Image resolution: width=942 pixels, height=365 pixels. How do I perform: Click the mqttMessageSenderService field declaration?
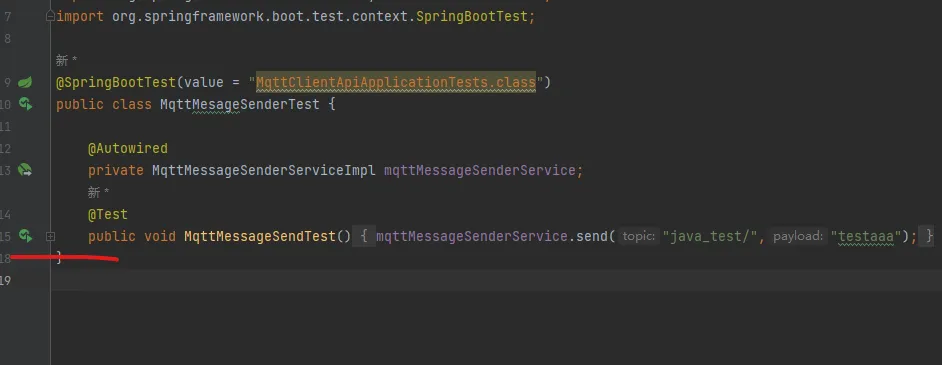(479, 170)
